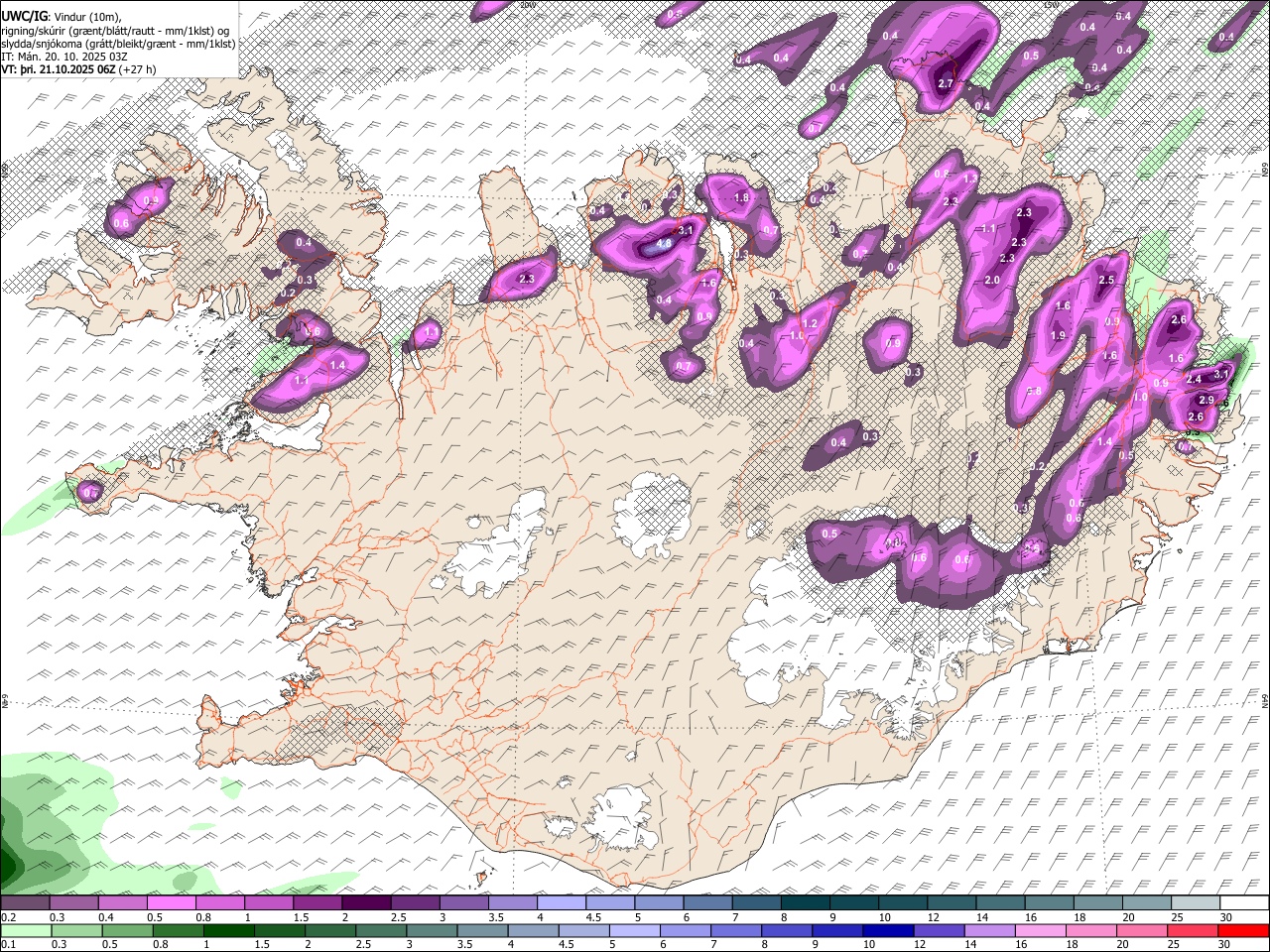Click the 2.4 label on the east coast
This screenshot has height=952, width=1270.
point(1195,379)
